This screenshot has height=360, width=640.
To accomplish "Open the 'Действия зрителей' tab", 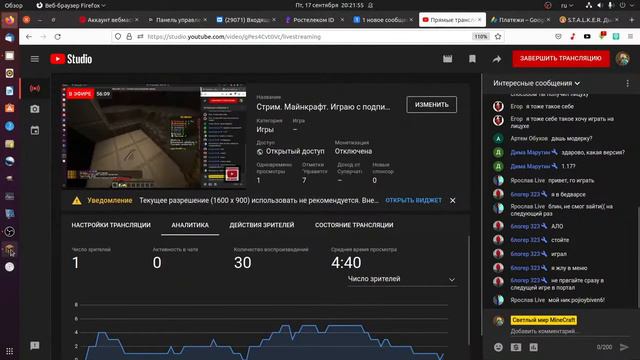I will click(262, 225).
